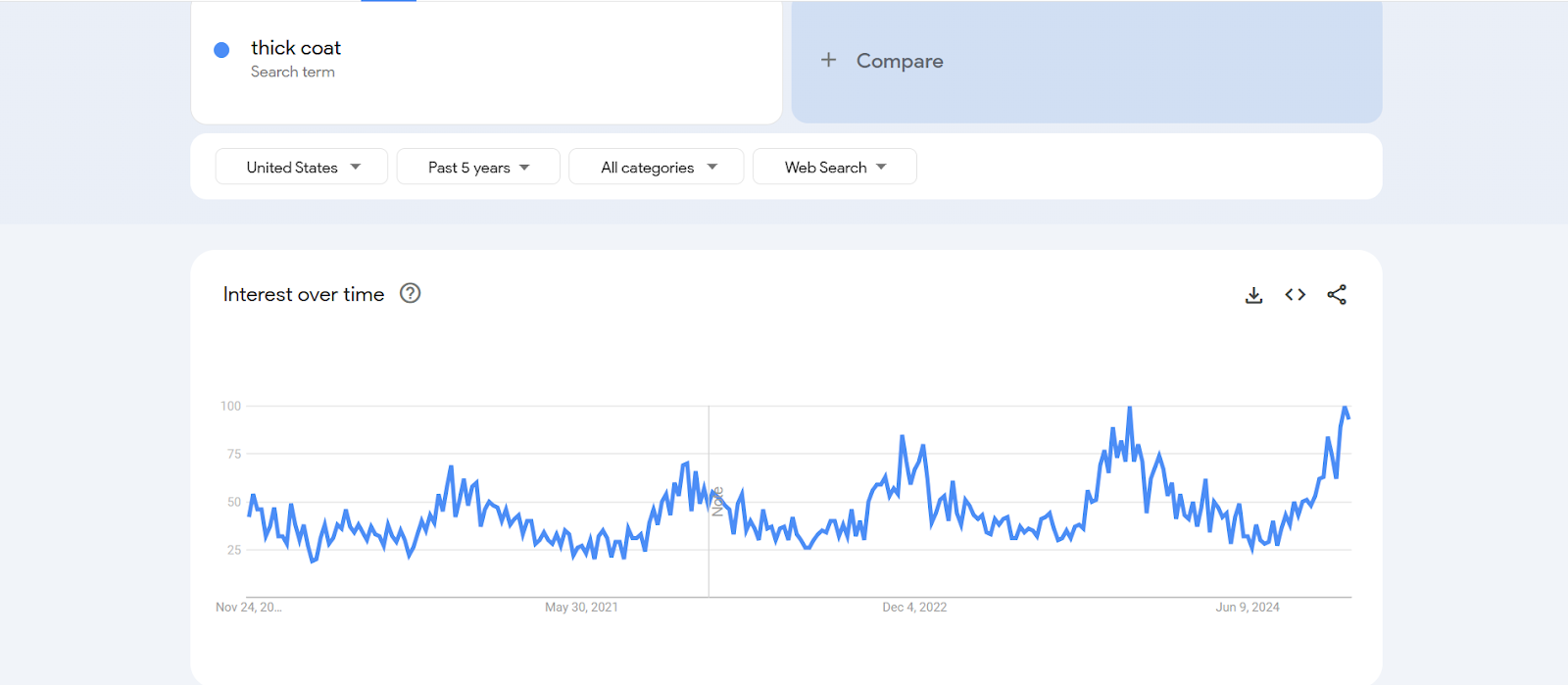Click the 50 value on the y-axis
Image resolution: width=1568 pixels, height=685 pixels.
click(x=234, y=502)
